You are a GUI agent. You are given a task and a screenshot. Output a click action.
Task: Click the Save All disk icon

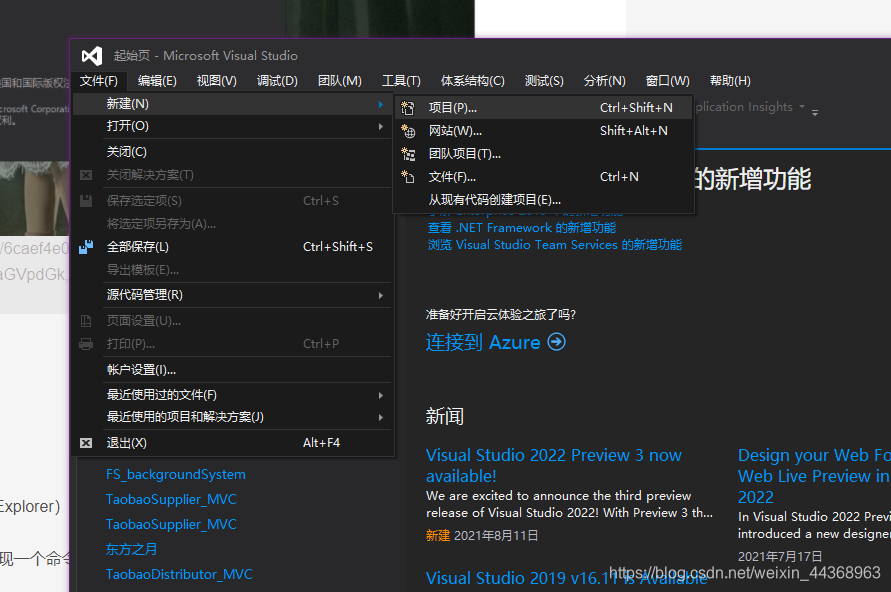tap(86, 247)
